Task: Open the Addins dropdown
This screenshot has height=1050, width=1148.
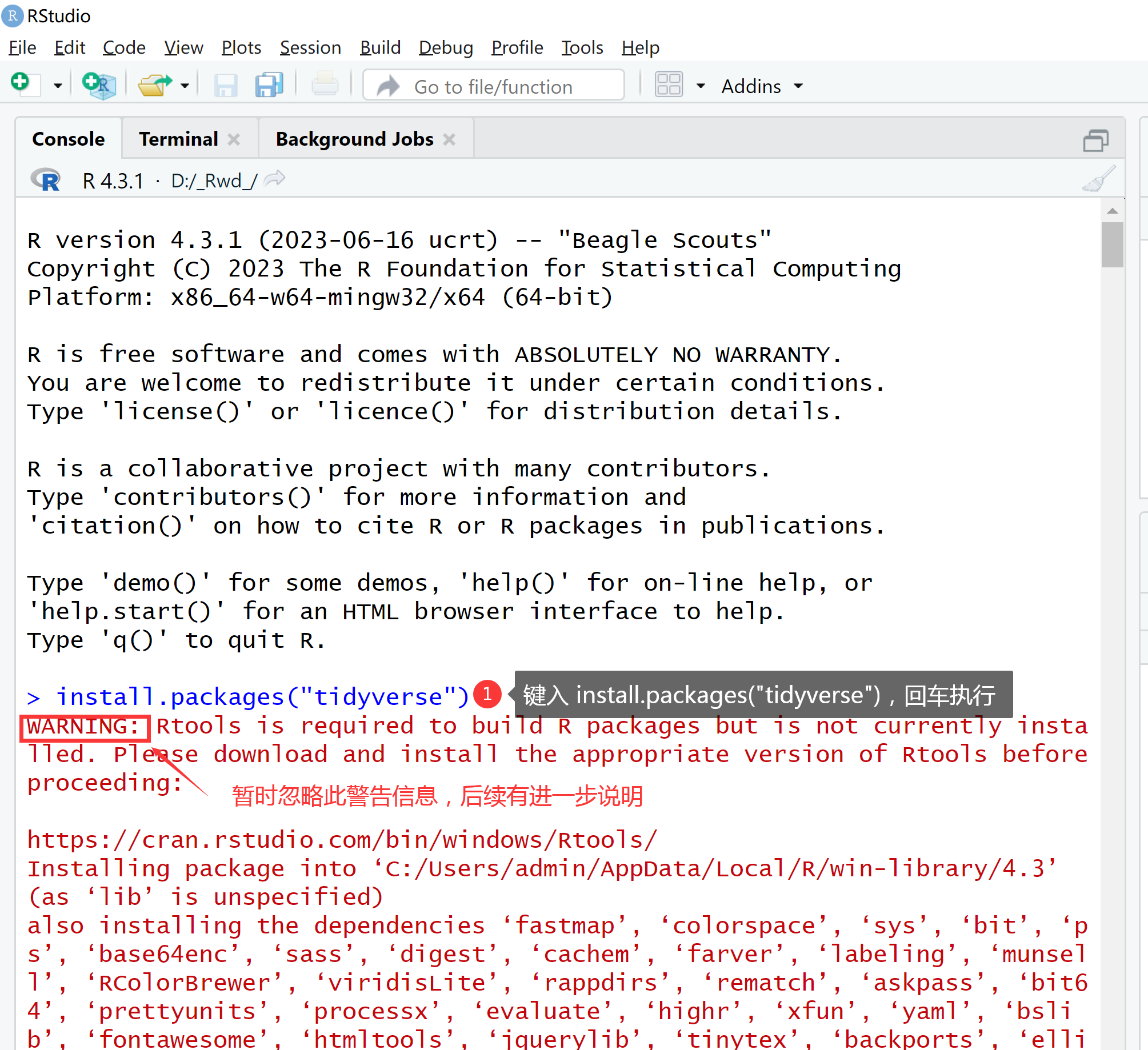Action: click(x=762, y=86)
